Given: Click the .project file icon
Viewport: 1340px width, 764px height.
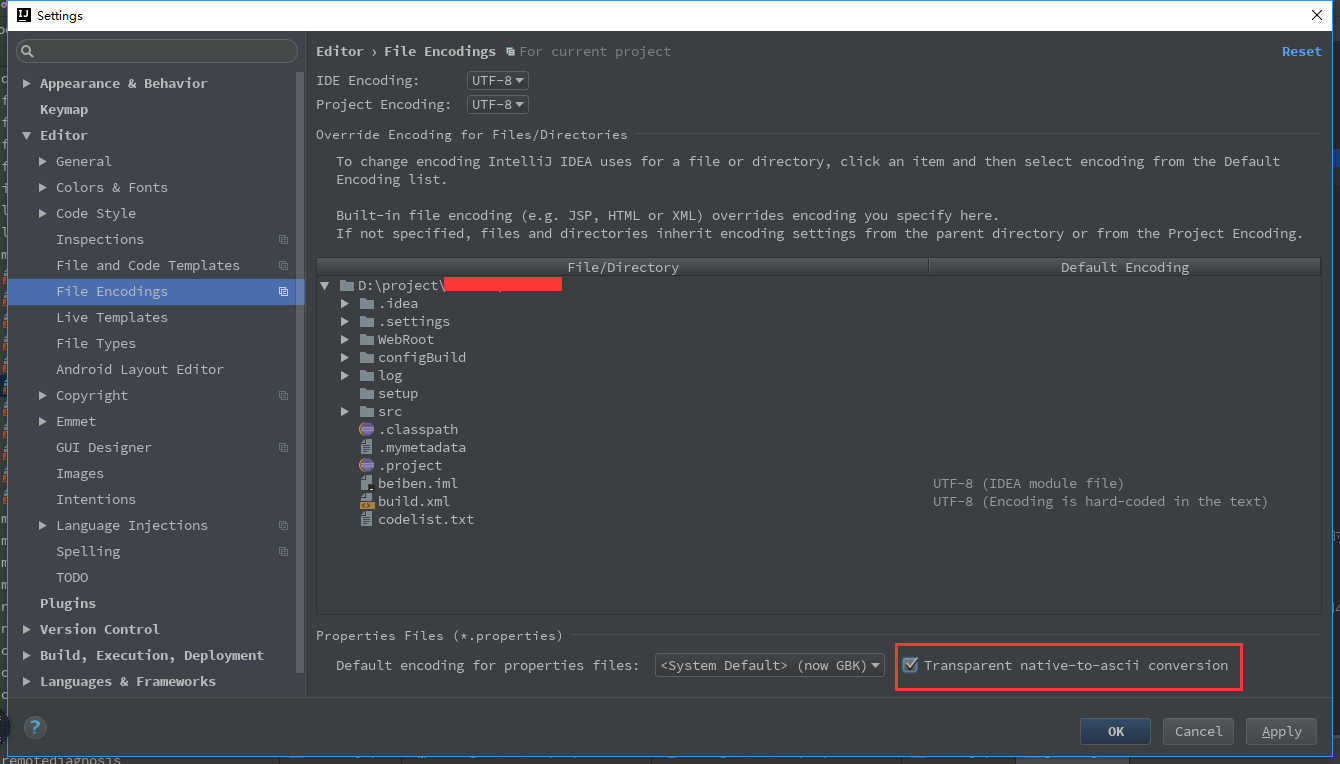Looking at the screenshot, I should tap(367, 465).
